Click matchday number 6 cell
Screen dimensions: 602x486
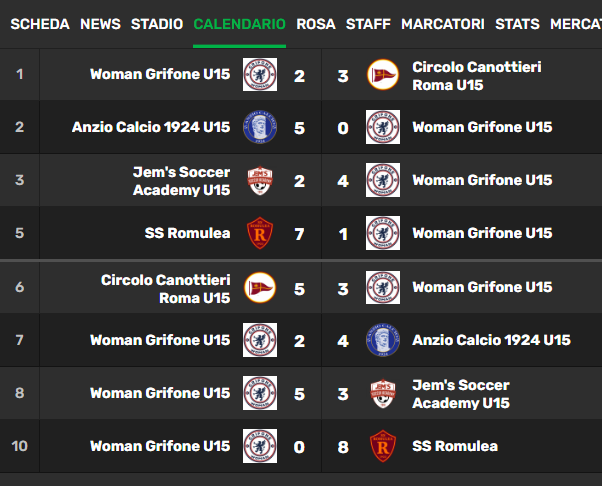pyautogui.click(x=20, y=287)
